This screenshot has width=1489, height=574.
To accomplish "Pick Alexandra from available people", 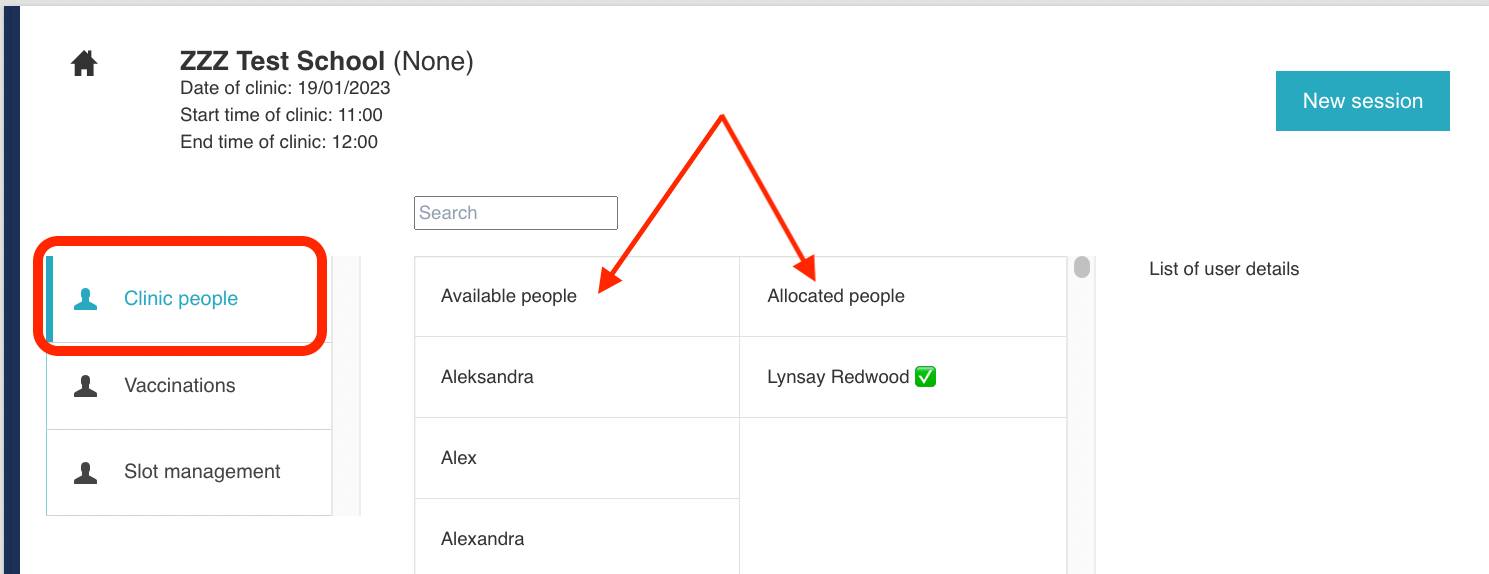I will [x=482, y=539].
